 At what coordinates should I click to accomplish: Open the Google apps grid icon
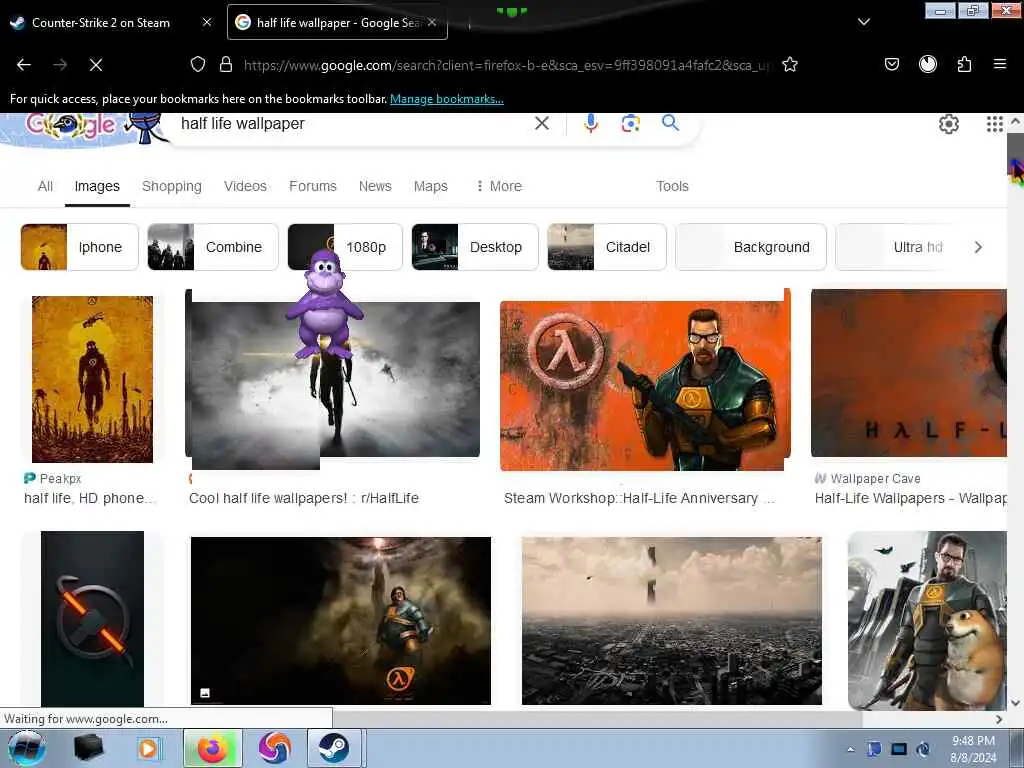pyautogui.click(x=994, y=123)
